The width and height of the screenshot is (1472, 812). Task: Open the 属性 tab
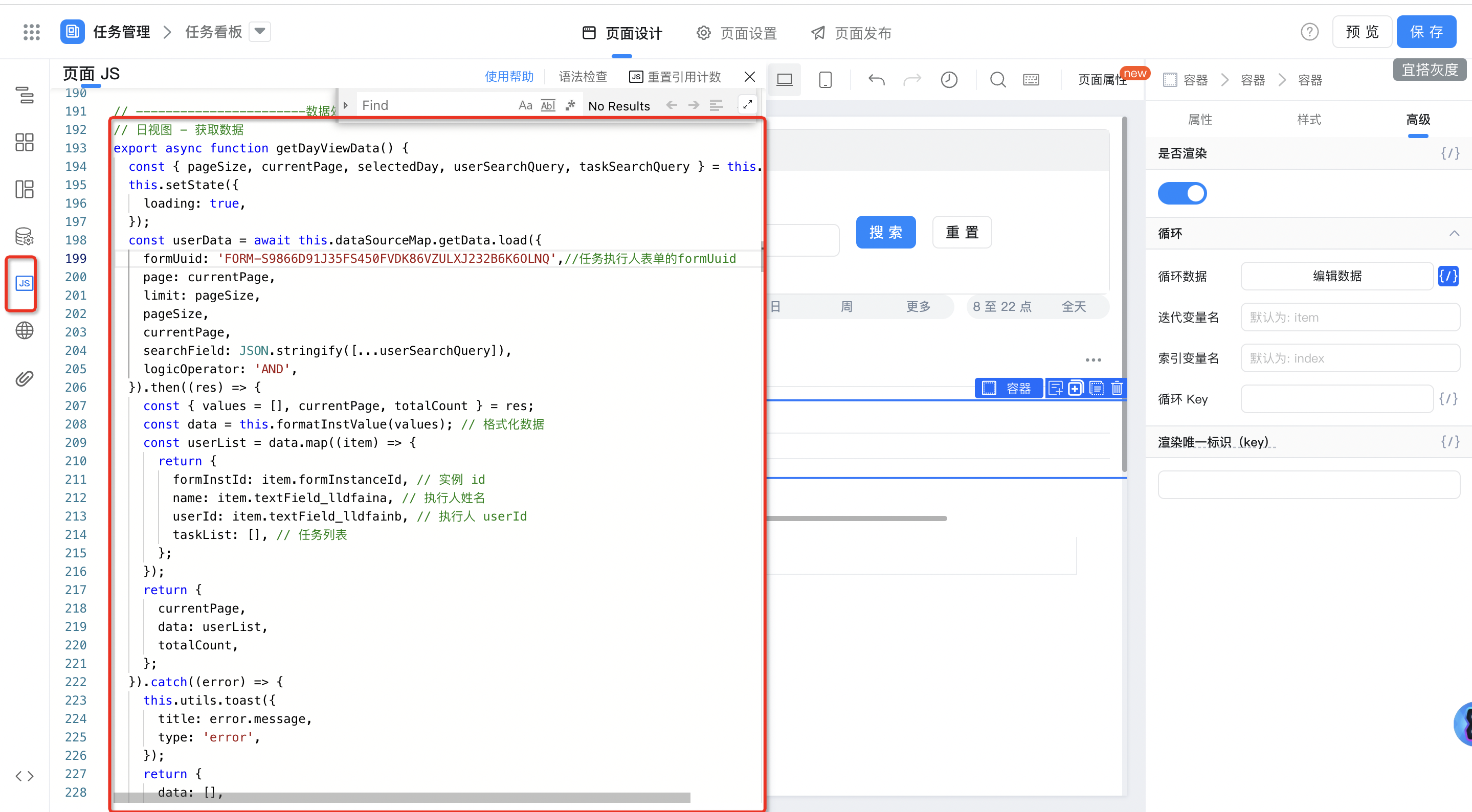(1200, 120)
